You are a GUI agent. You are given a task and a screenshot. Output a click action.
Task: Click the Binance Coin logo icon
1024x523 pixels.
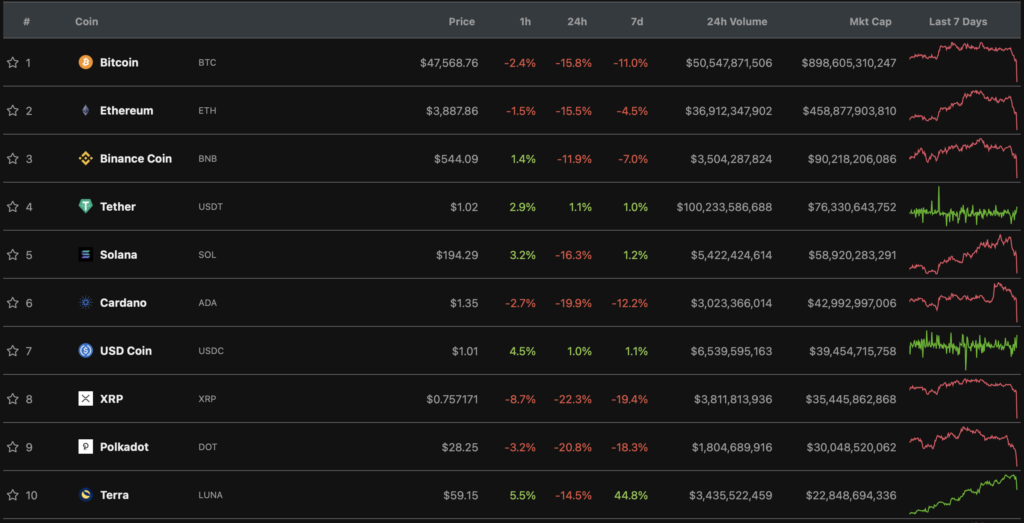click(86, 159)
